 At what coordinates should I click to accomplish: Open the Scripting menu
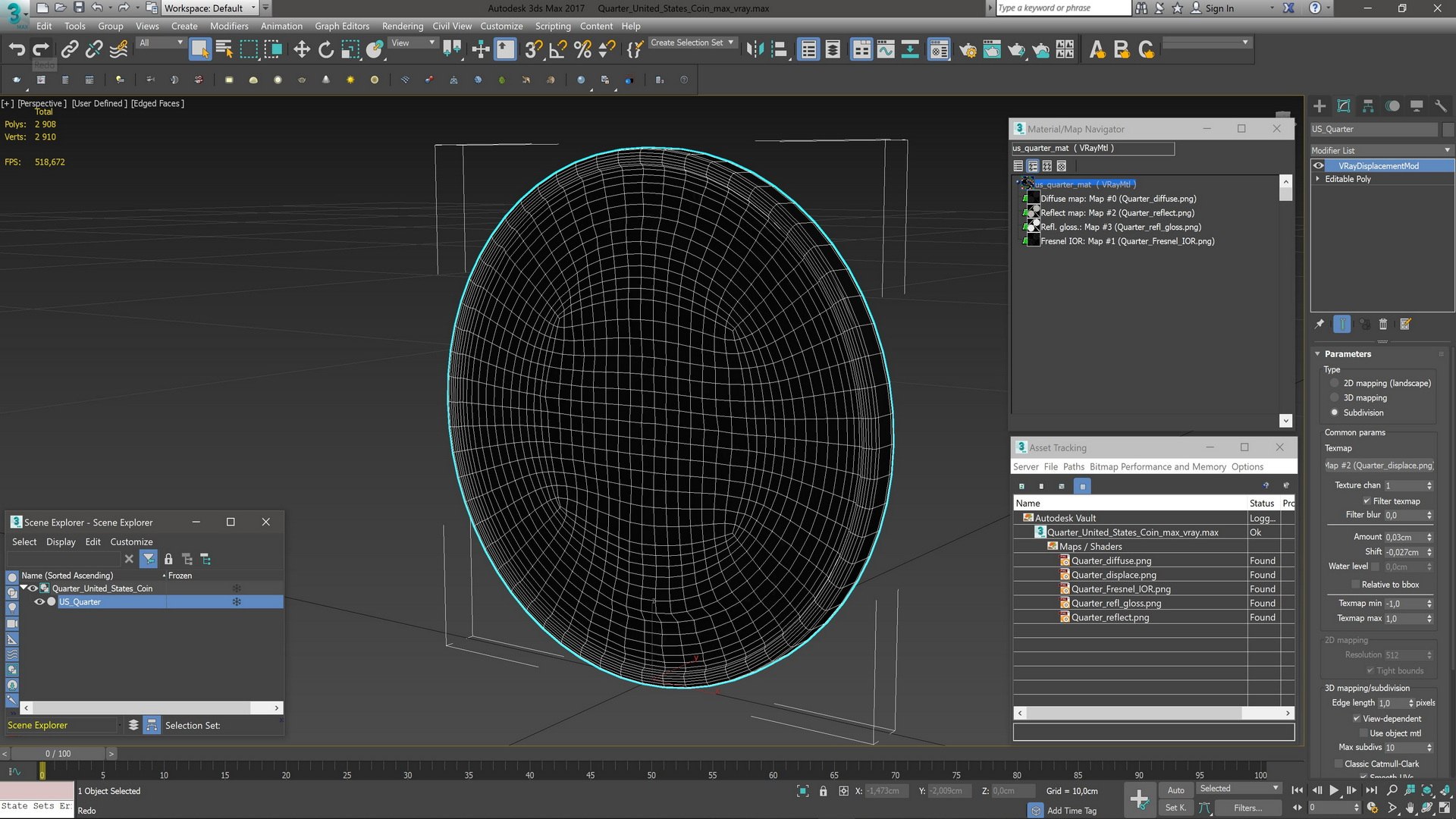pos(553,26)
